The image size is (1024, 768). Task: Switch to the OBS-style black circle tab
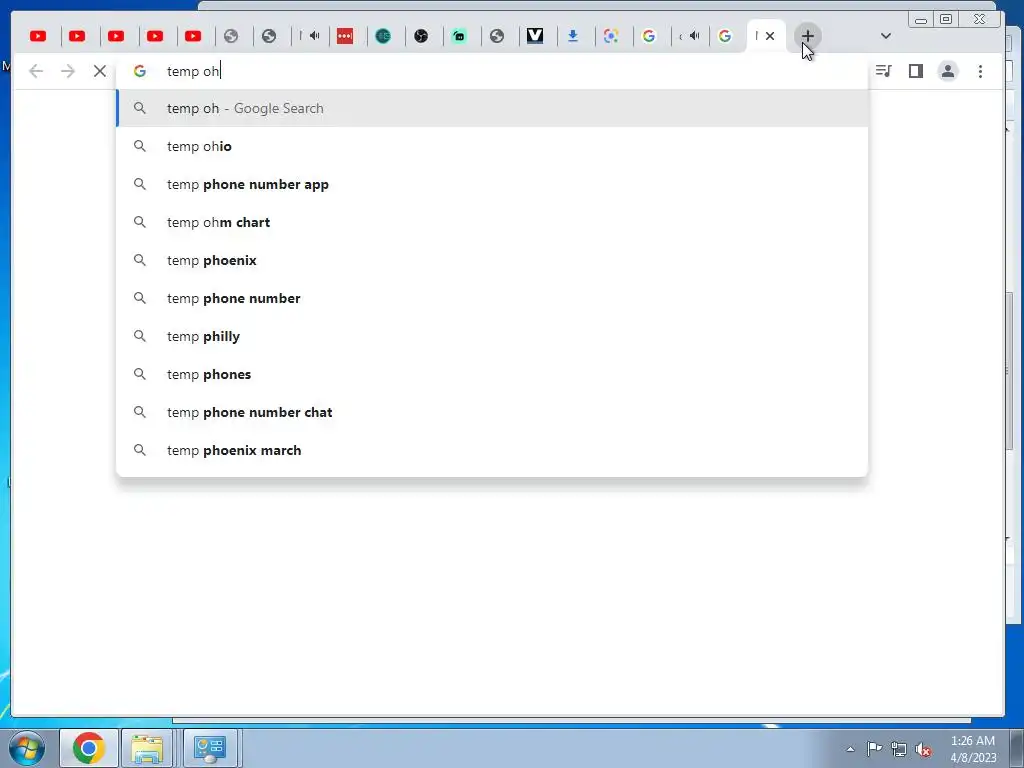[421, 36]
